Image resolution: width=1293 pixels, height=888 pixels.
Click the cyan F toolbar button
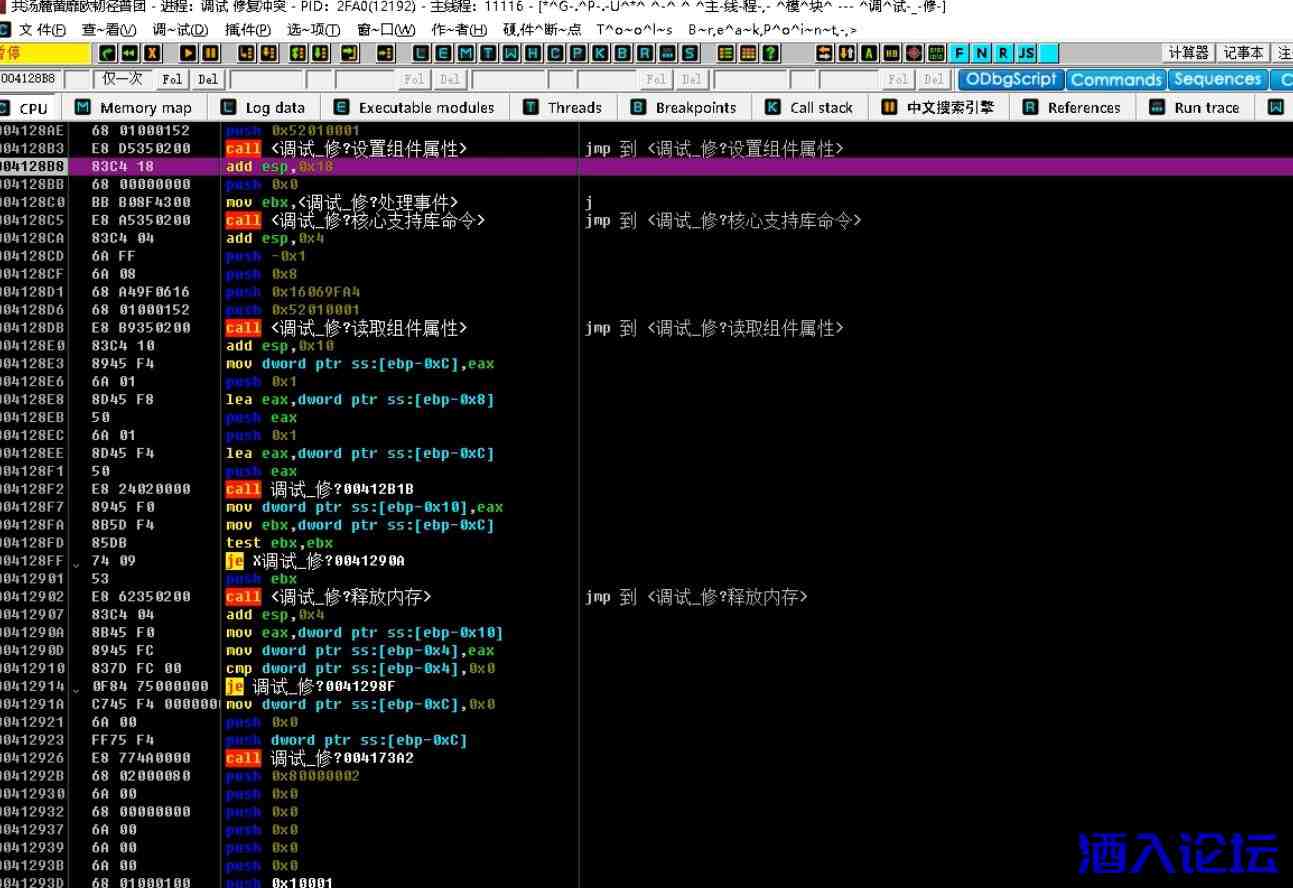(x=959, y=54)
